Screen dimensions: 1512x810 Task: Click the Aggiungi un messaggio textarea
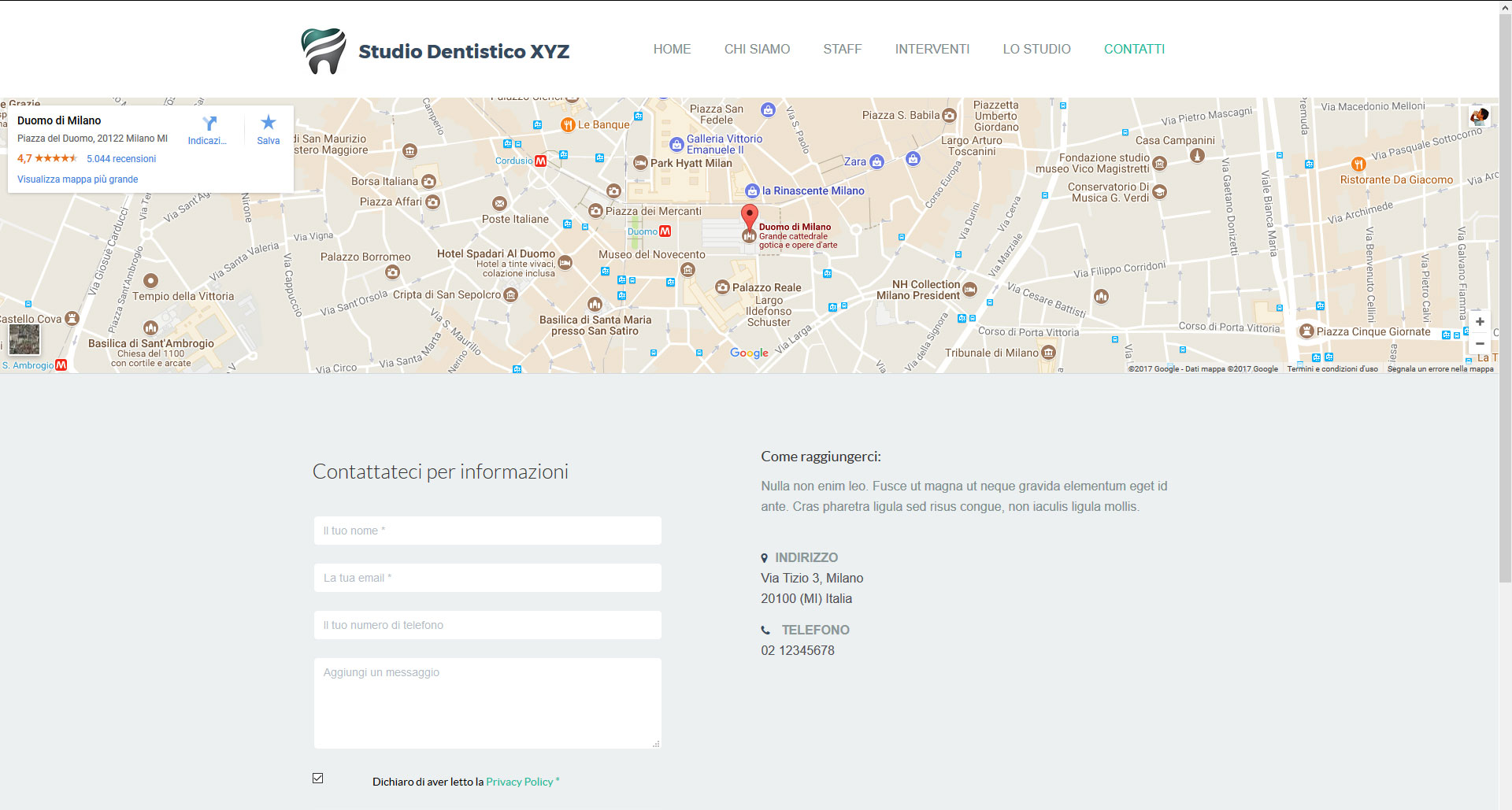pos(487,703)
